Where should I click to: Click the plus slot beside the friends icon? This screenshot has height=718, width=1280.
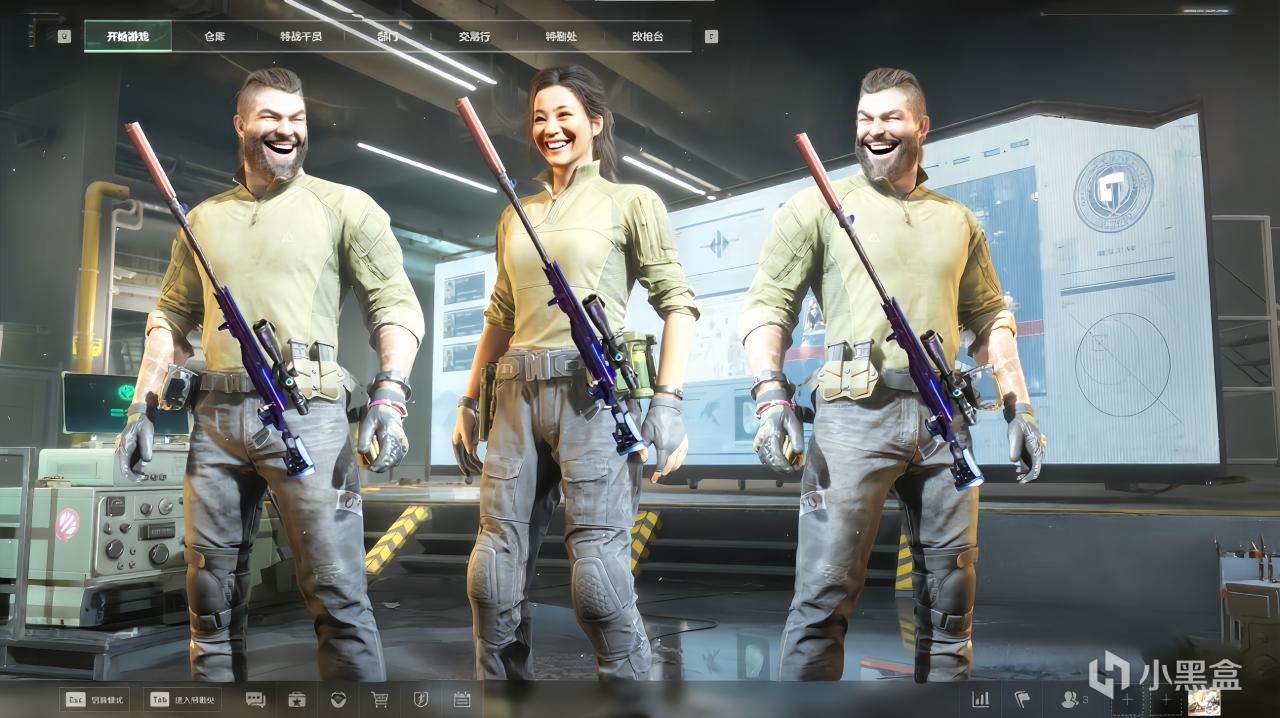(x=1127, y=700)
